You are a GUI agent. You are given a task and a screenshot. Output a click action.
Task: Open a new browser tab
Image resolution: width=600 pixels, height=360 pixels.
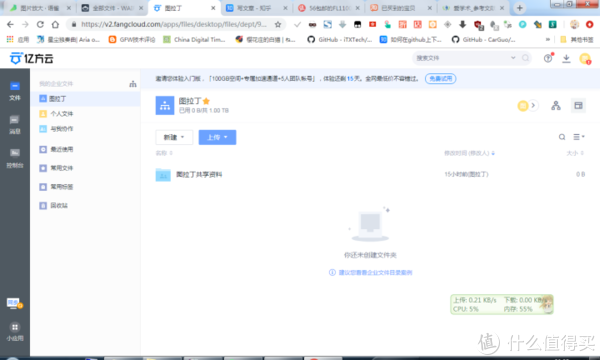point(519,8)
